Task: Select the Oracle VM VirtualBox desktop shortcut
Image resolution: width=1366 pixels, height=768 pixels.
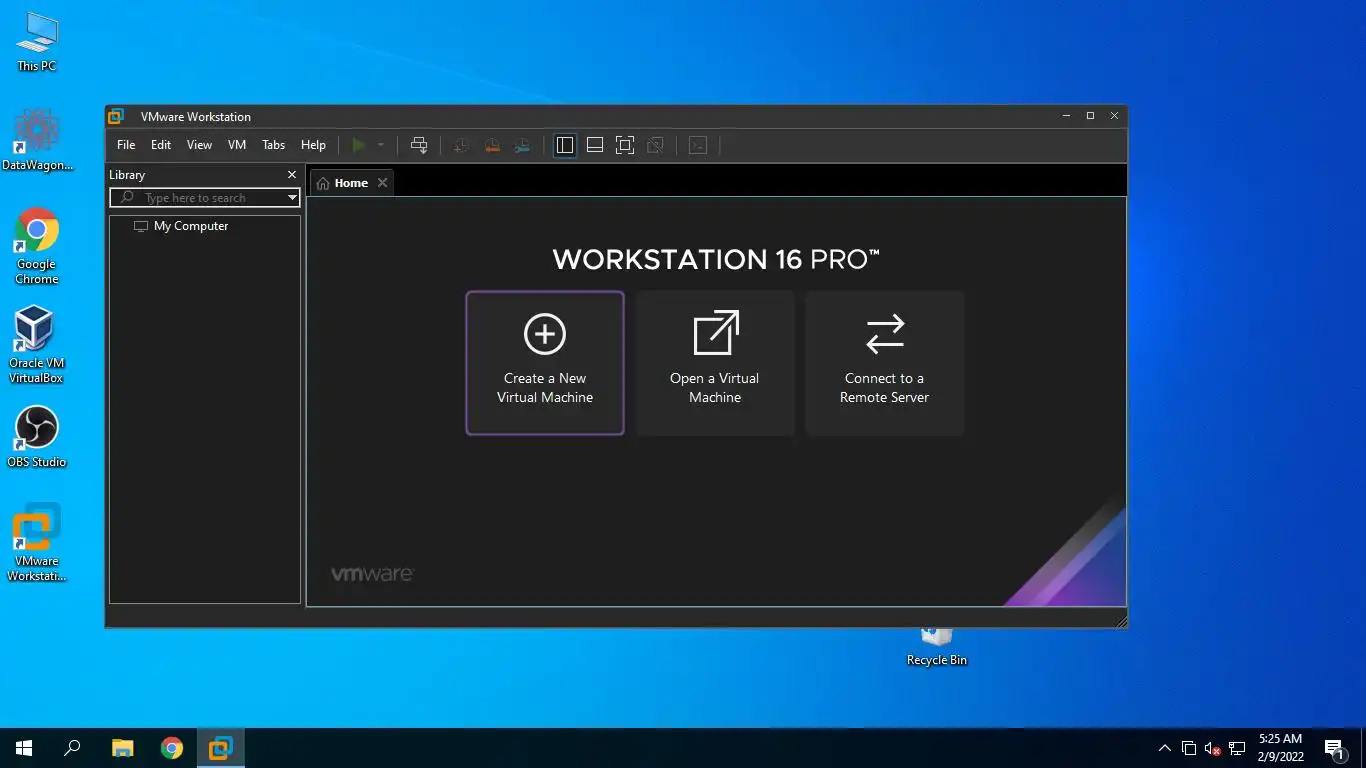Action: (x=36, y=345)
